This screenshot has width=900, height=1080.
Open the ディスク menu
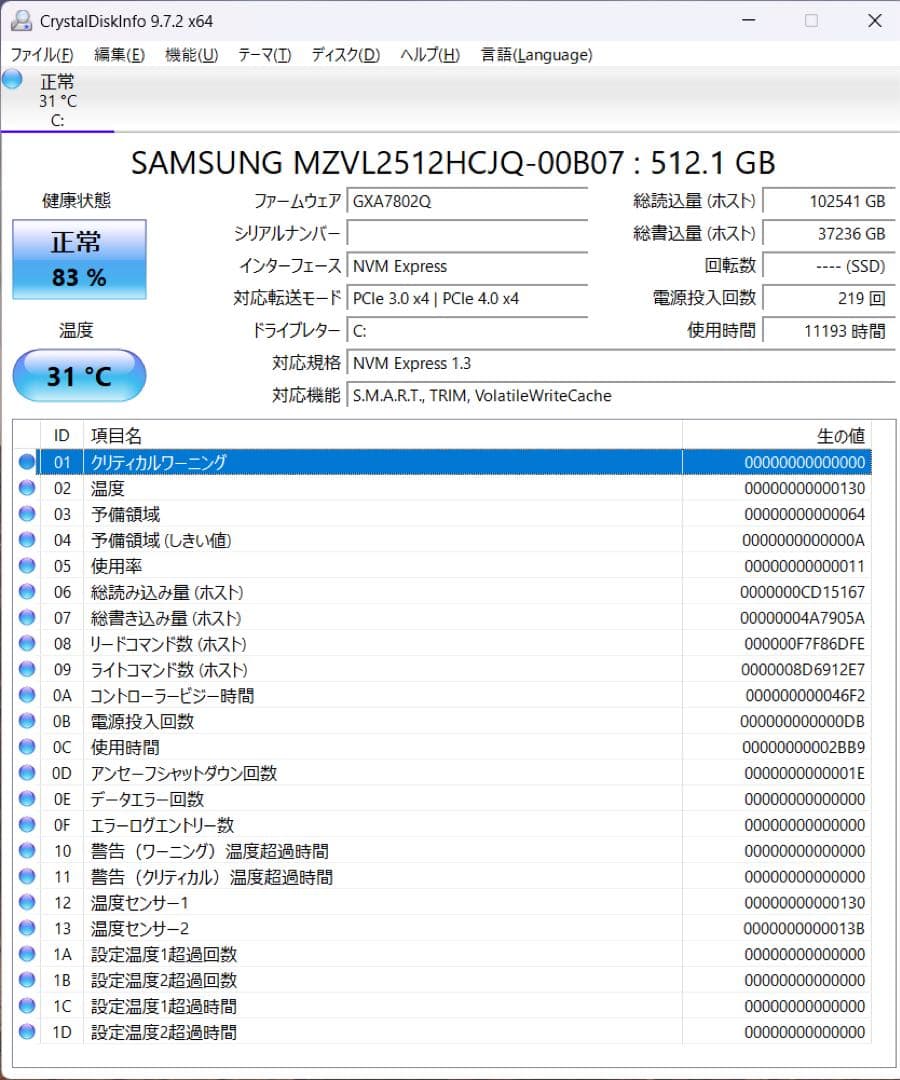(x=343, y=55)
